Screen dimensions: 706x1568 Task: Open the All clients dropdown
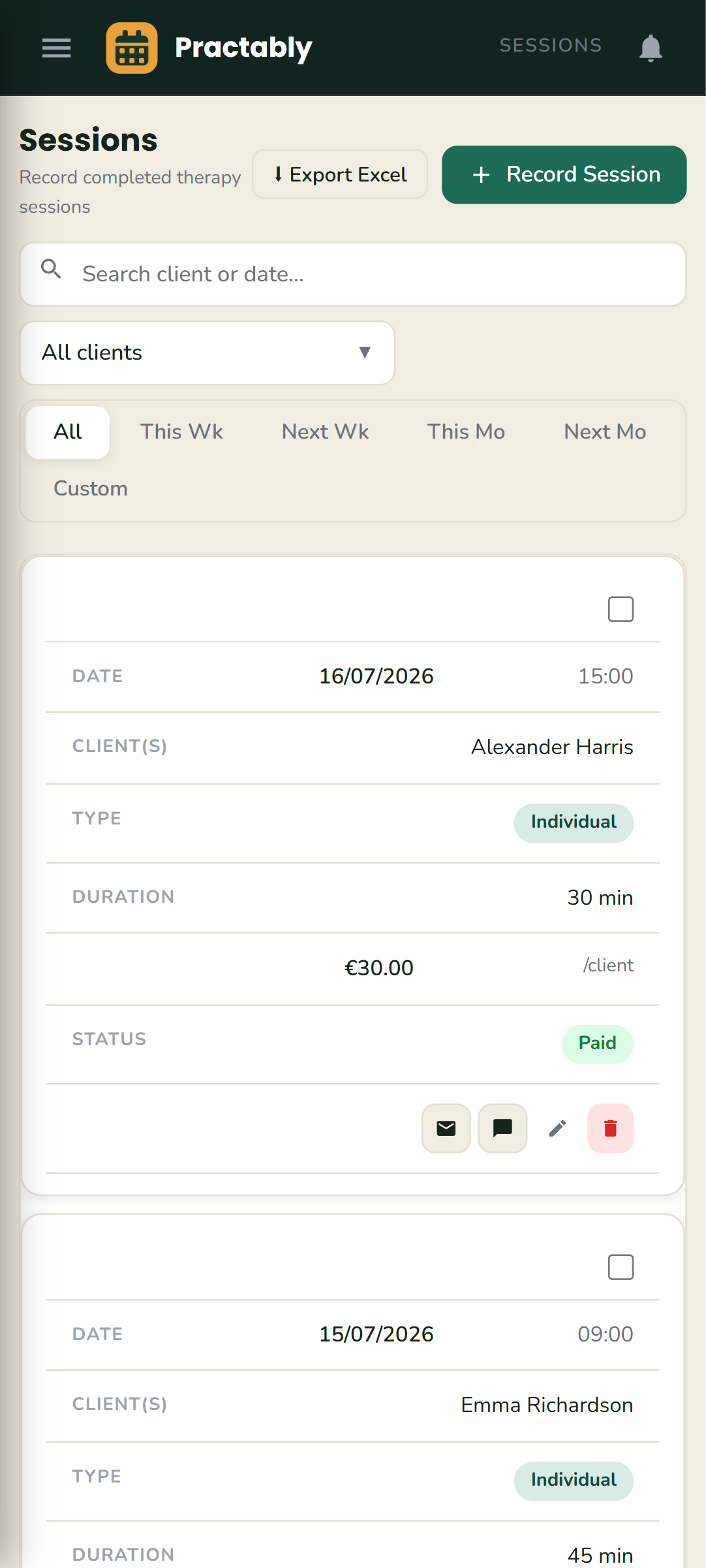coord(207,353)
